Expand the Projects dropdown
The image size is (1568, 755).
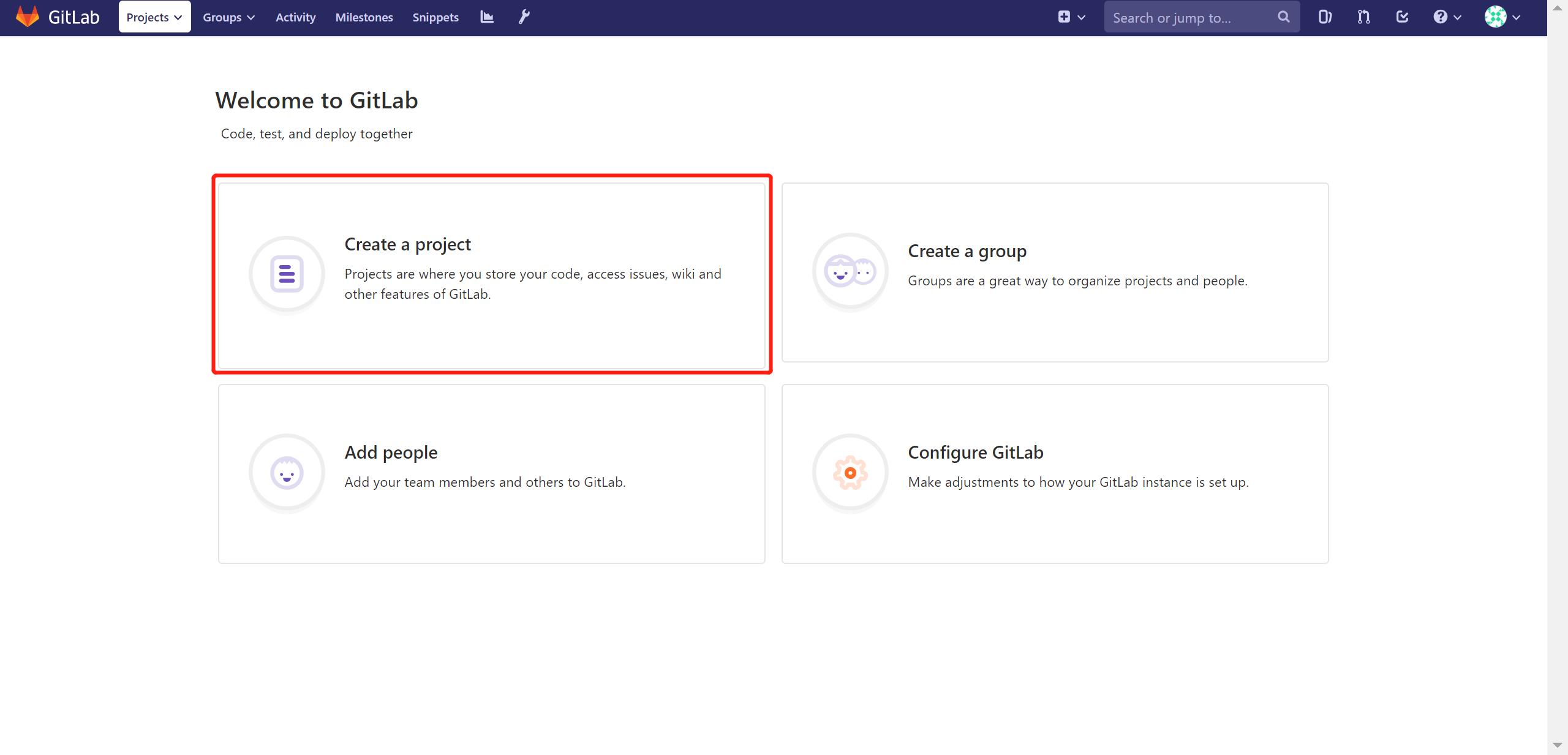click(154, 17)
